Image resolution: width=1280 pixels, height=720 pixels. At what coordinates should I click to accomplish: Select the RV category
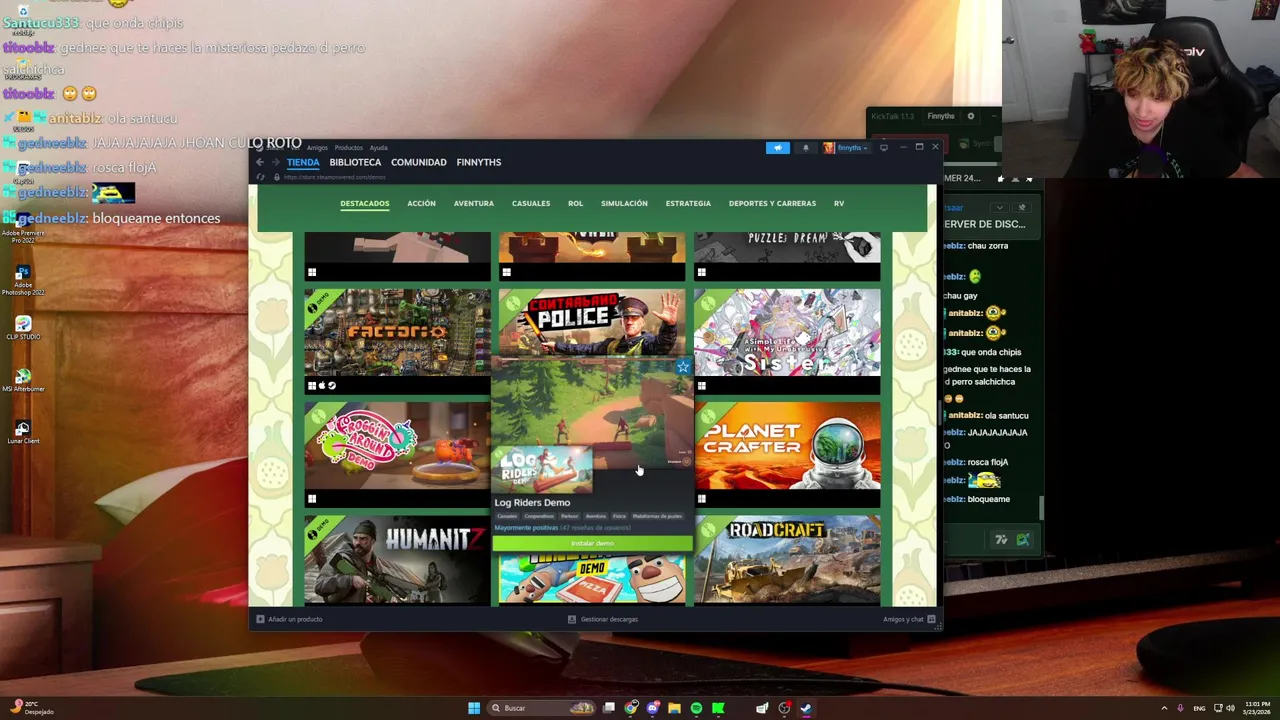tap(839, 204)
